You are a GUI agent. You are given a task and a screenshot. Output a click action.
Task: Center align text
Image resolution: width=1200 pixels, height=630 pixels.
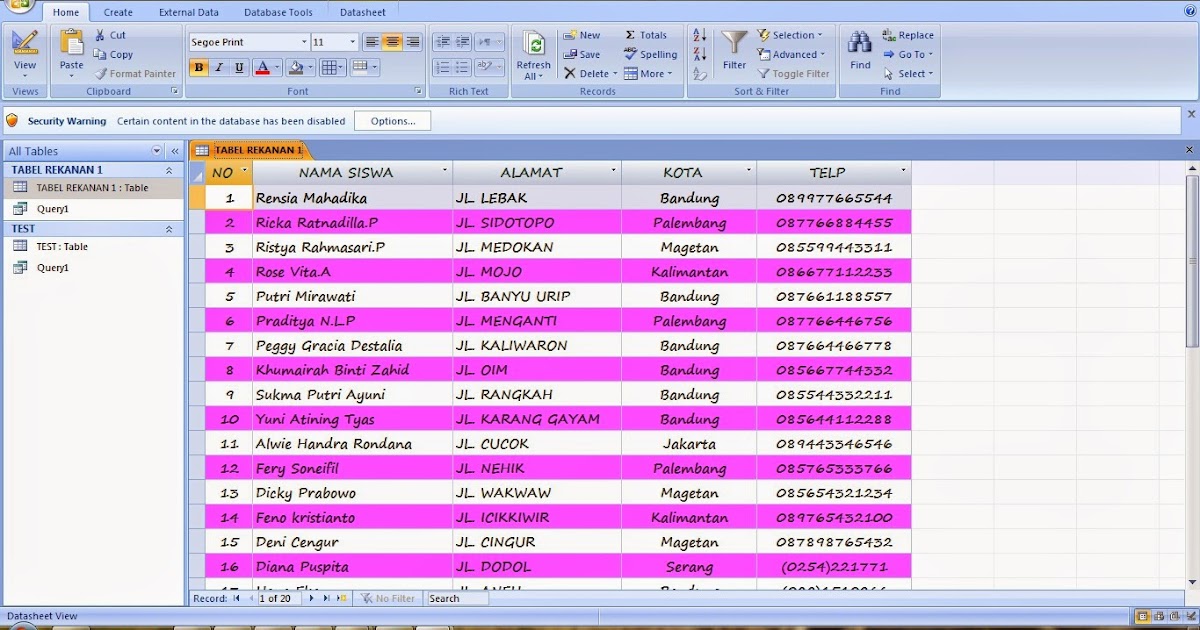pyautogui.click(x=392, y=42)
